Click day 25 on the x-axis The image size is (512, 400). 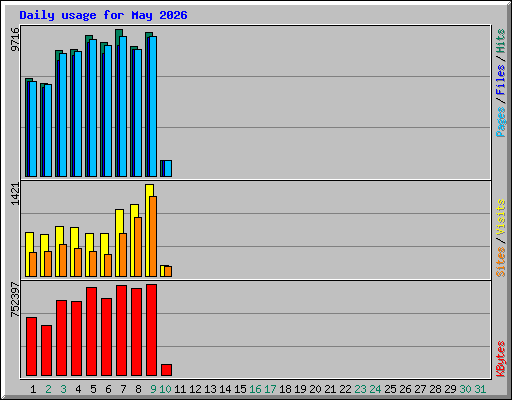tap(390, 389)
